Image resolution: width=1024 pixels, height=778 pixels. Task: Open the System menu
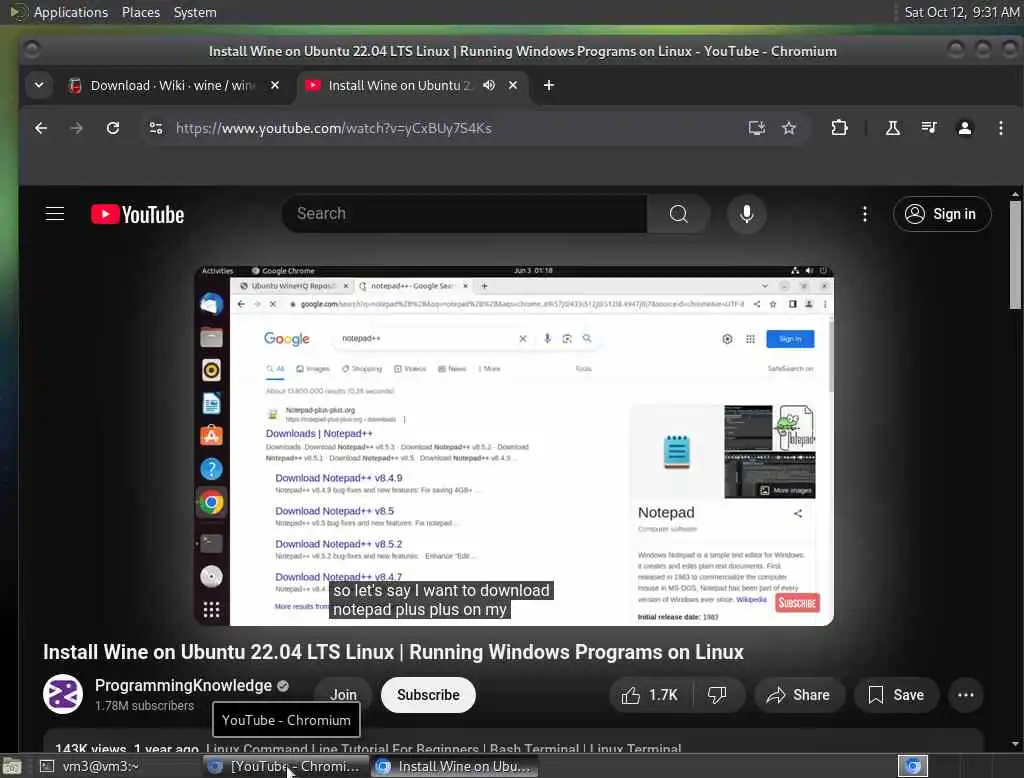point(195,12)
